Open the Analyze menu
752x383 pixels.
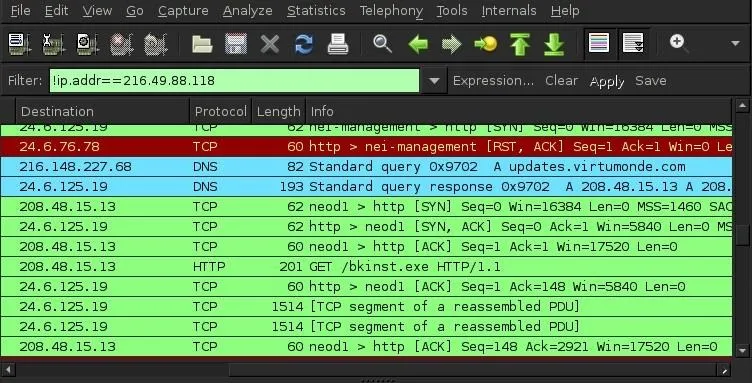tap(247, 11)
